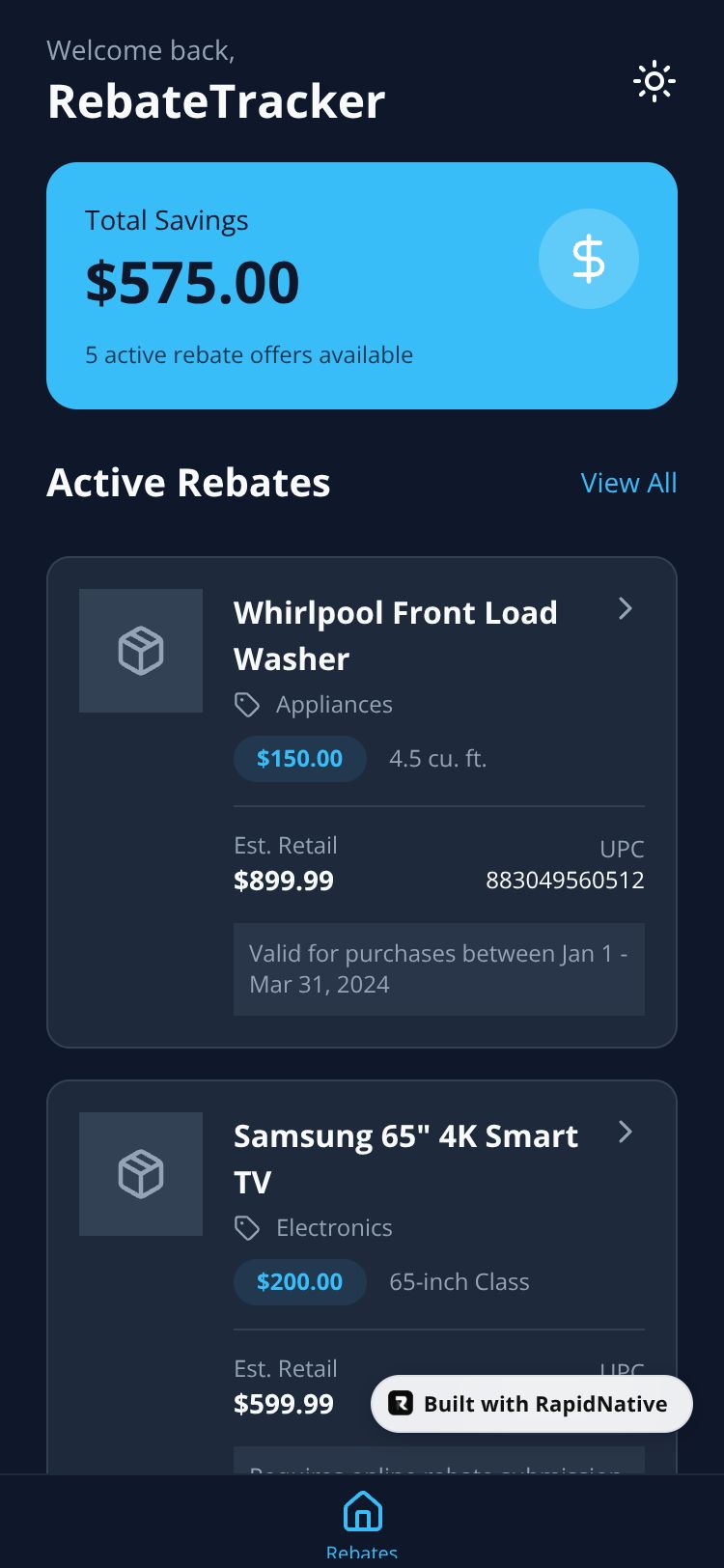
Task: Click the Appliances tag icon
Action: click(x=247, y=705)
